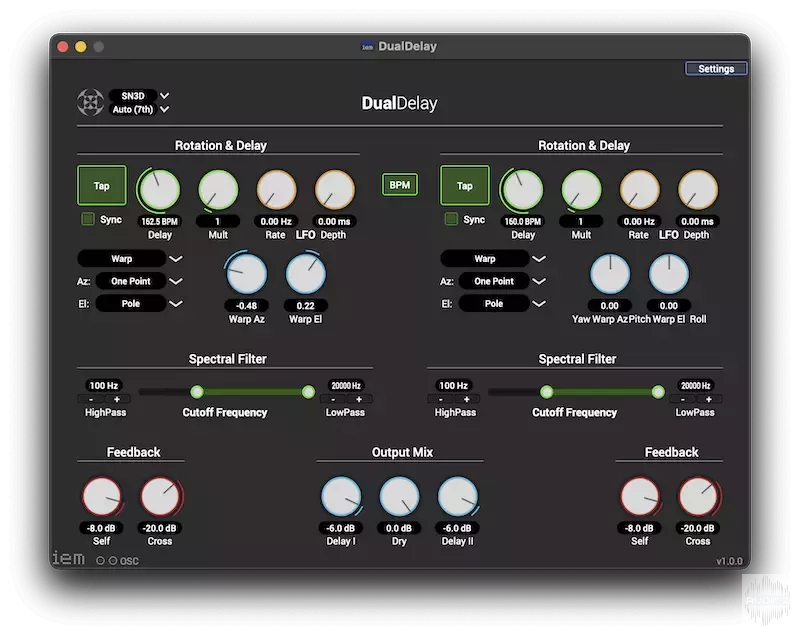Viewport: 800px width, 635px height.
Task: Click Dry value 0.0 dB
Action: (x=399, y=528)
